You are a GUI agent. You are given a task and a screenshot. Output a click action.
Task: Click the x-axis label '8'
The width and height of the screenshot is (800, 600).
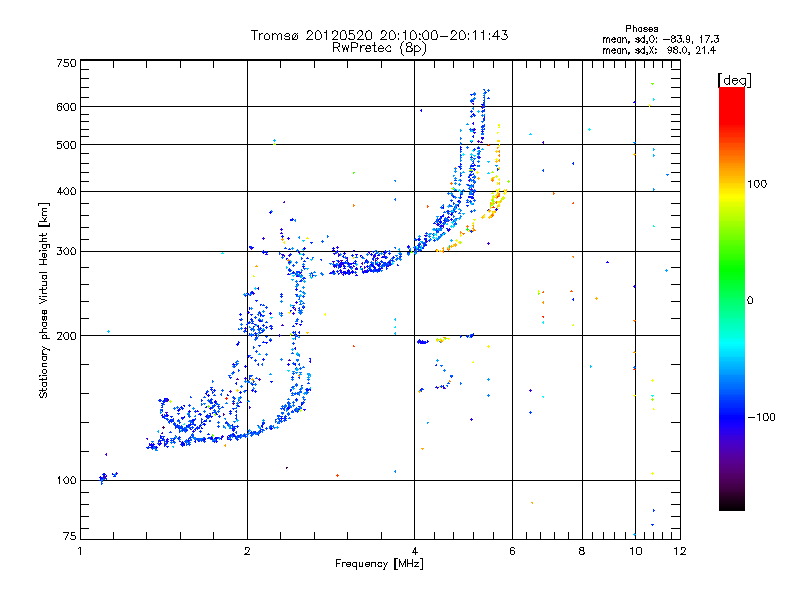click(x=582, y=551)
